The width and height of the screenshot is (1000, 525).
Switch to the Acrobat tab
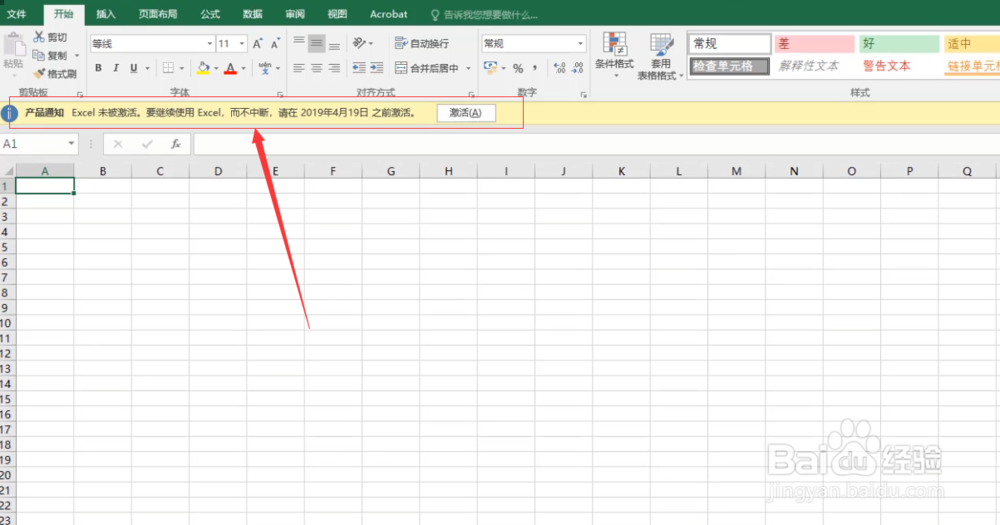click(388, 14)
